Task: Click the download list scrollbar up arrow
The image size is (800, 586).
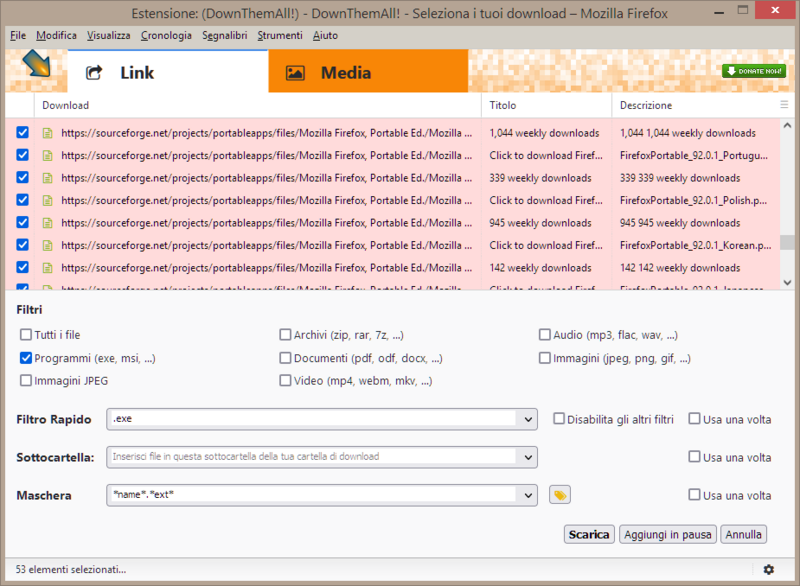Action: [x=787, y=125]
